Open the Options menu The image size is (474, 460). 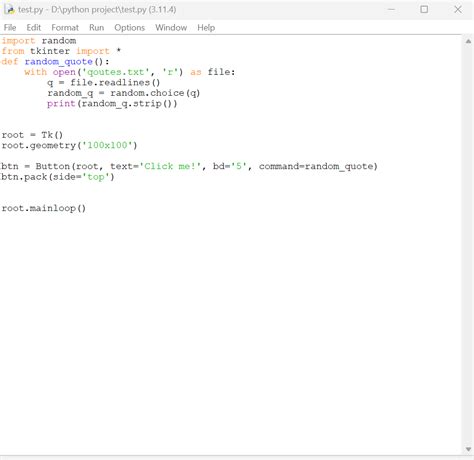[x=129, y=28]
